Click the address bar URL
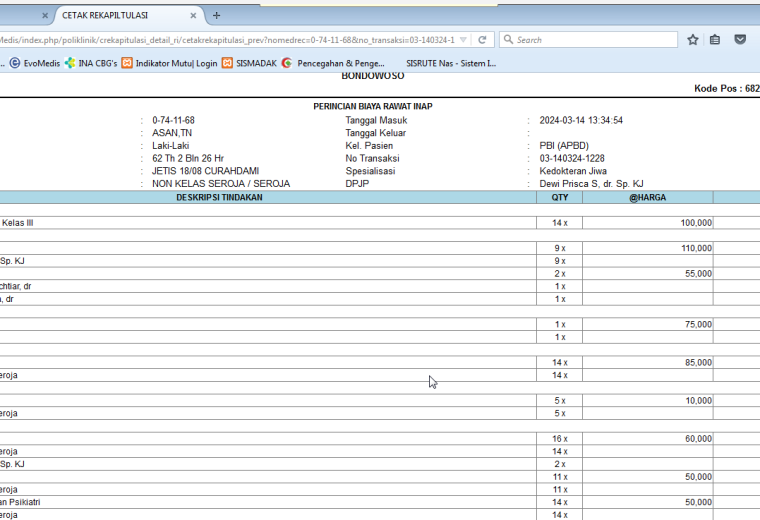Viewport: 760px width, 520px height. (227, 40)
